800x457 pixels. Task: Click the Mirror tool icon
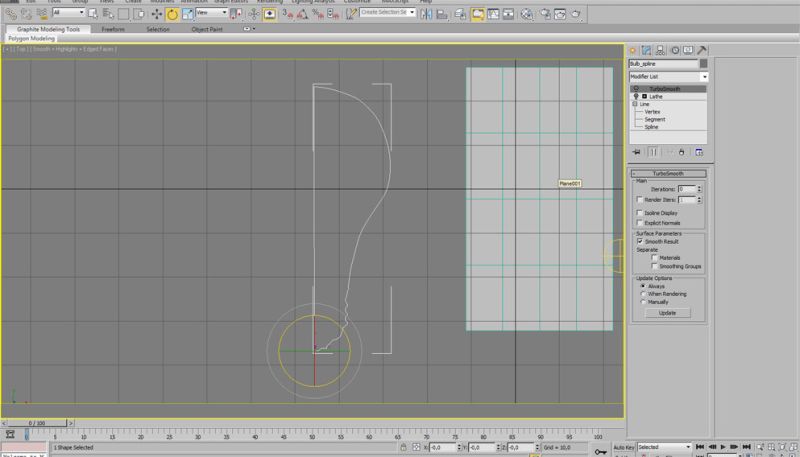(427, 14)
